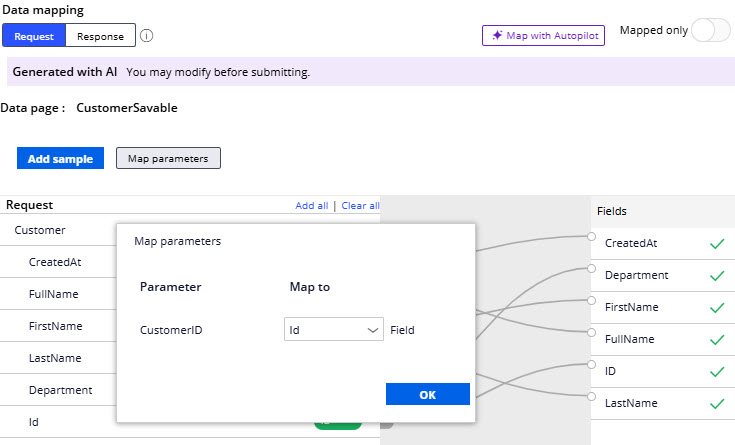Click green checkmark next to CreatedAt field
Viewport: 735px width, 445px height.
point(717,243)
